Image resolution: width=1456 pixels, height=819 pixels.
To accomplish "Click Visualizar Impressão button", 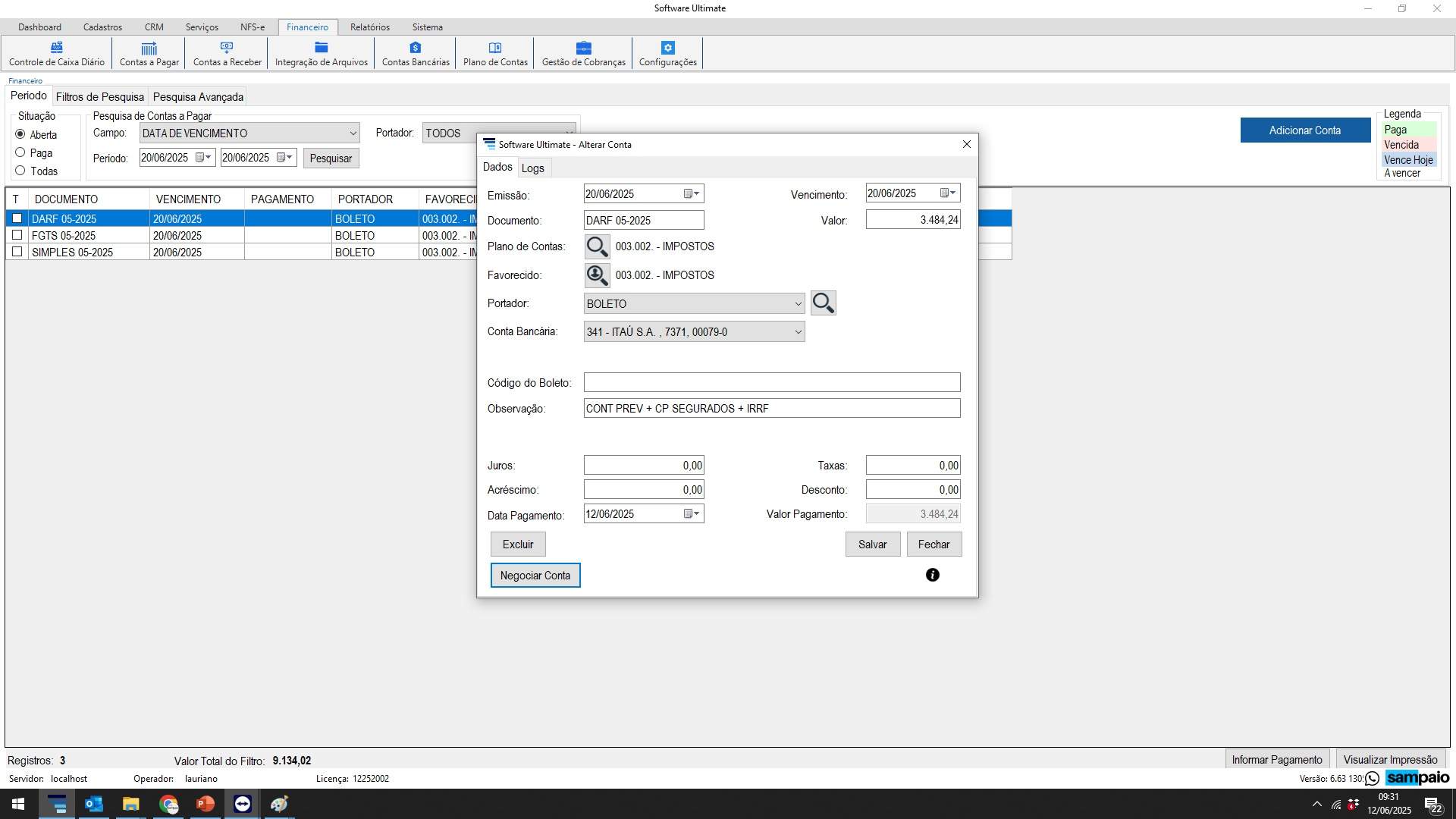I will pos(1391,760).
